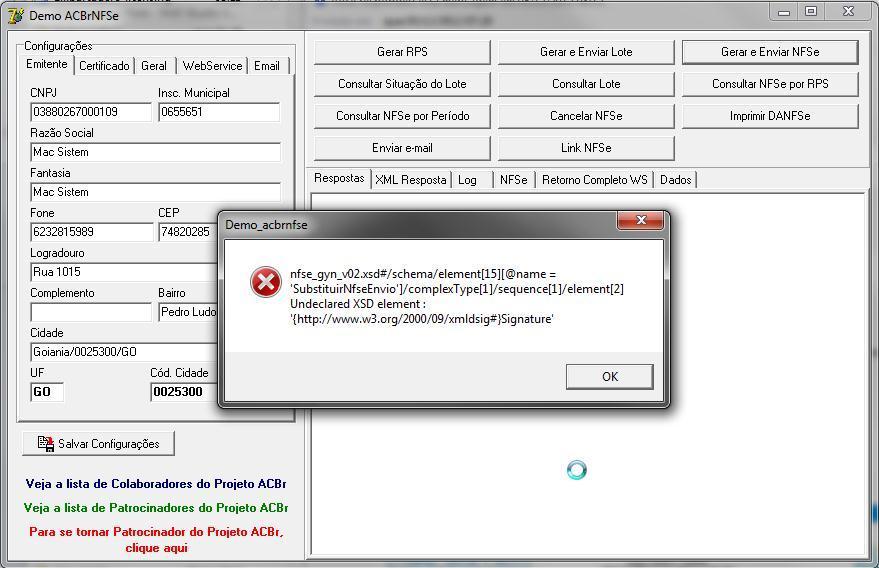The height and width of the screenshot is (568, 879).
Task: Click OK in the error dialog
Action: coord(609,377)
